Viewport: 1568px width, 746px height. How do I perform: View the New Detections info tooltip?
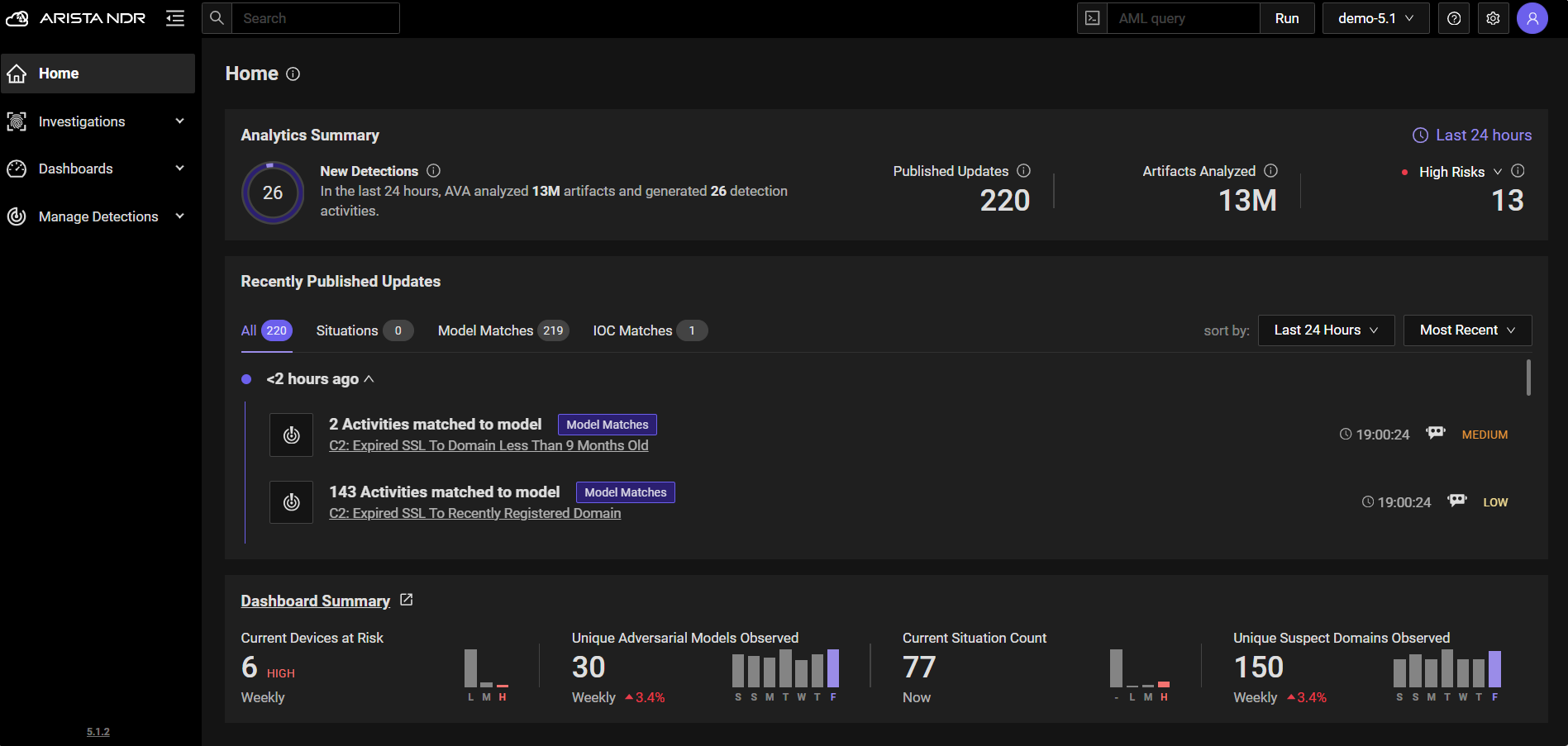click(433, 171)
